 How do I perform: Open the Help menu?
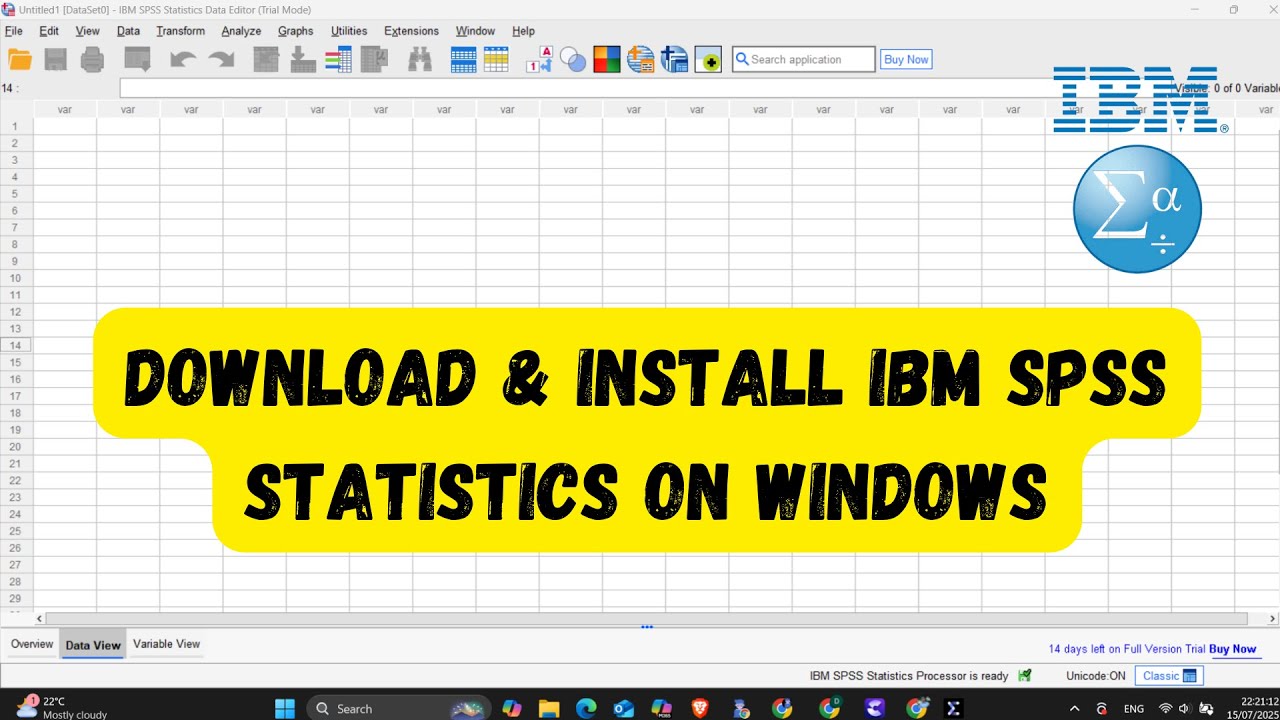(523, 31)
